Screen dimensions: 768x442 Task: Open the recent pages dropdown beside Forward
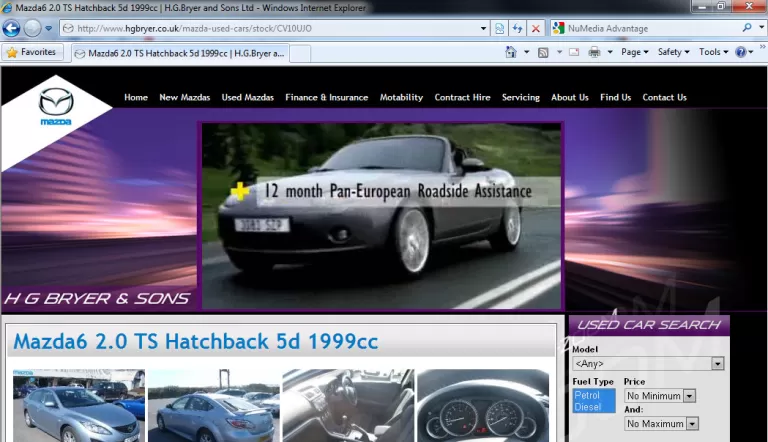[x=48, y=28]
